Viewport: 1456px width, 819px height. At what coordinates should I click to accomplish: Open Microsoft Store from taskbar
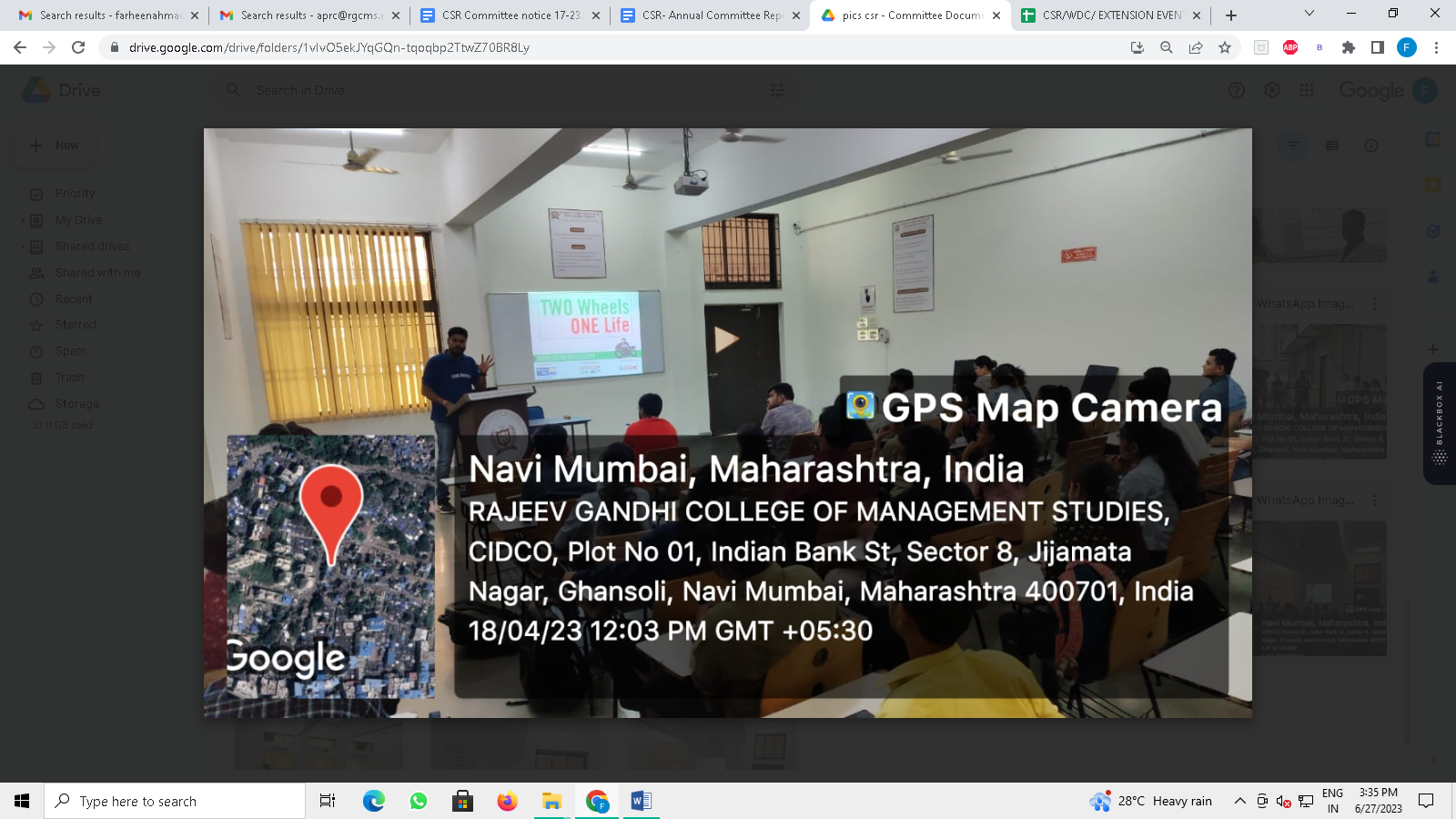click(462, 801)
